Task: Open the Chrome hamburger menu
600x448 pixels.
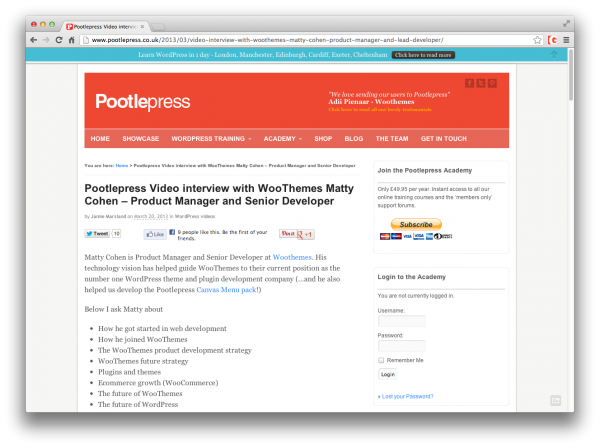Action: coord(566,40)
